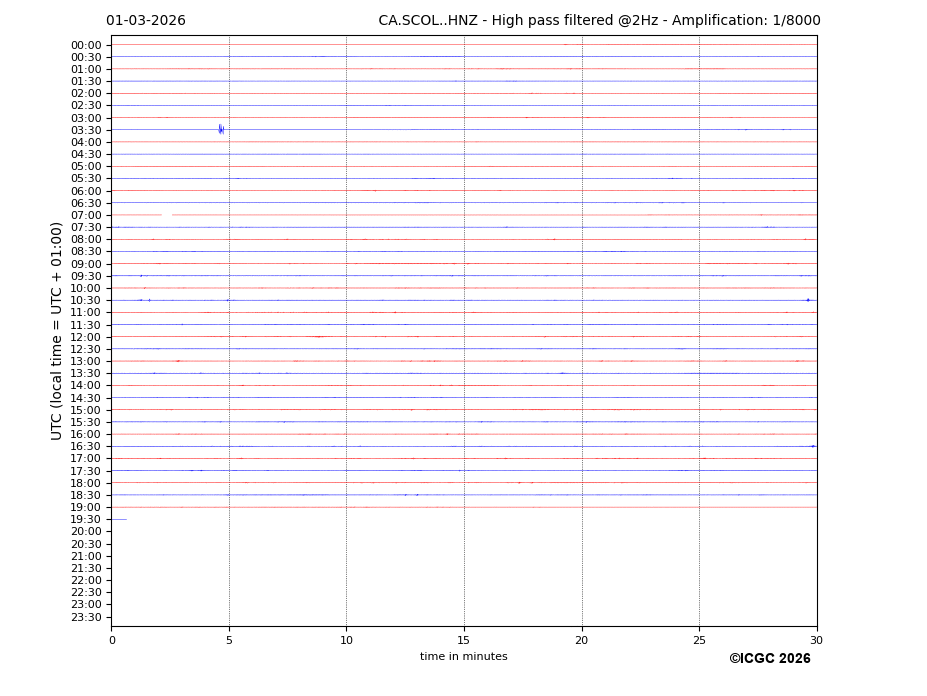927x696 pixels.
Task: Click the blue blip at end of 16:30 trace
Action: pos(813,446)
